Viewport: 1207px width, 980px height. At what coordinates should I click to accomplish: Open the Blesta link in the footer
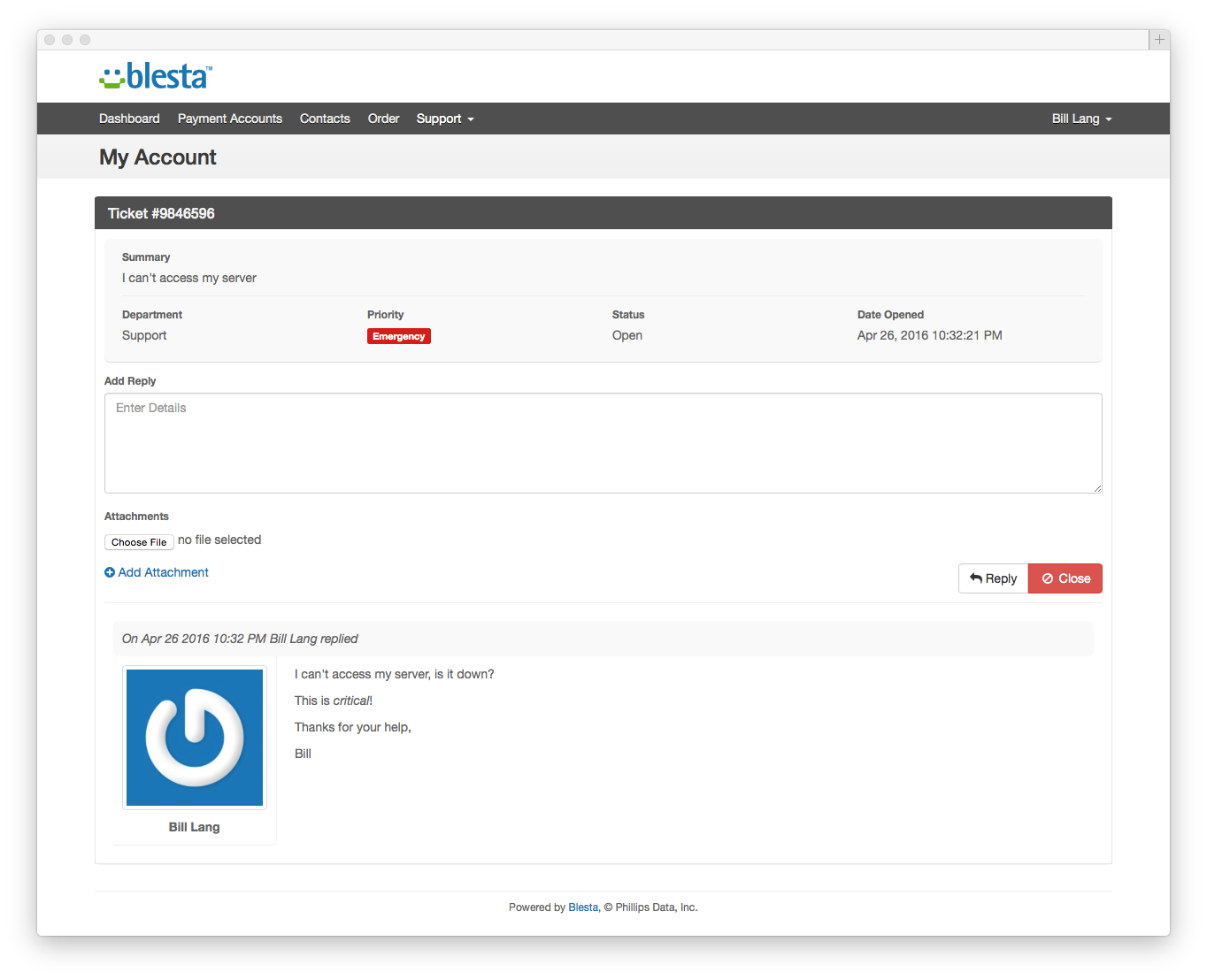point(583,907)
